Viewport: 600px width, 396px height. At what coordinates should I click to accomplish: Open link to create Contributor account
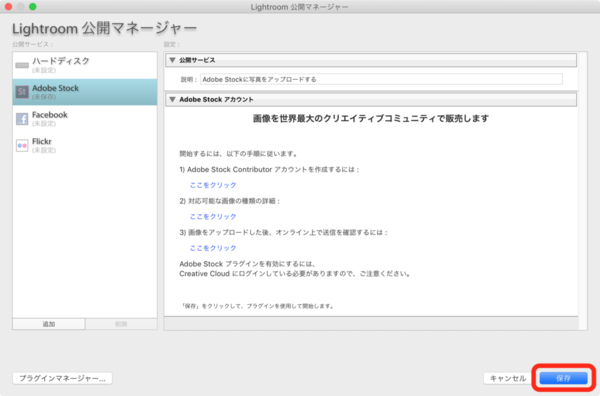pos(213,185)
